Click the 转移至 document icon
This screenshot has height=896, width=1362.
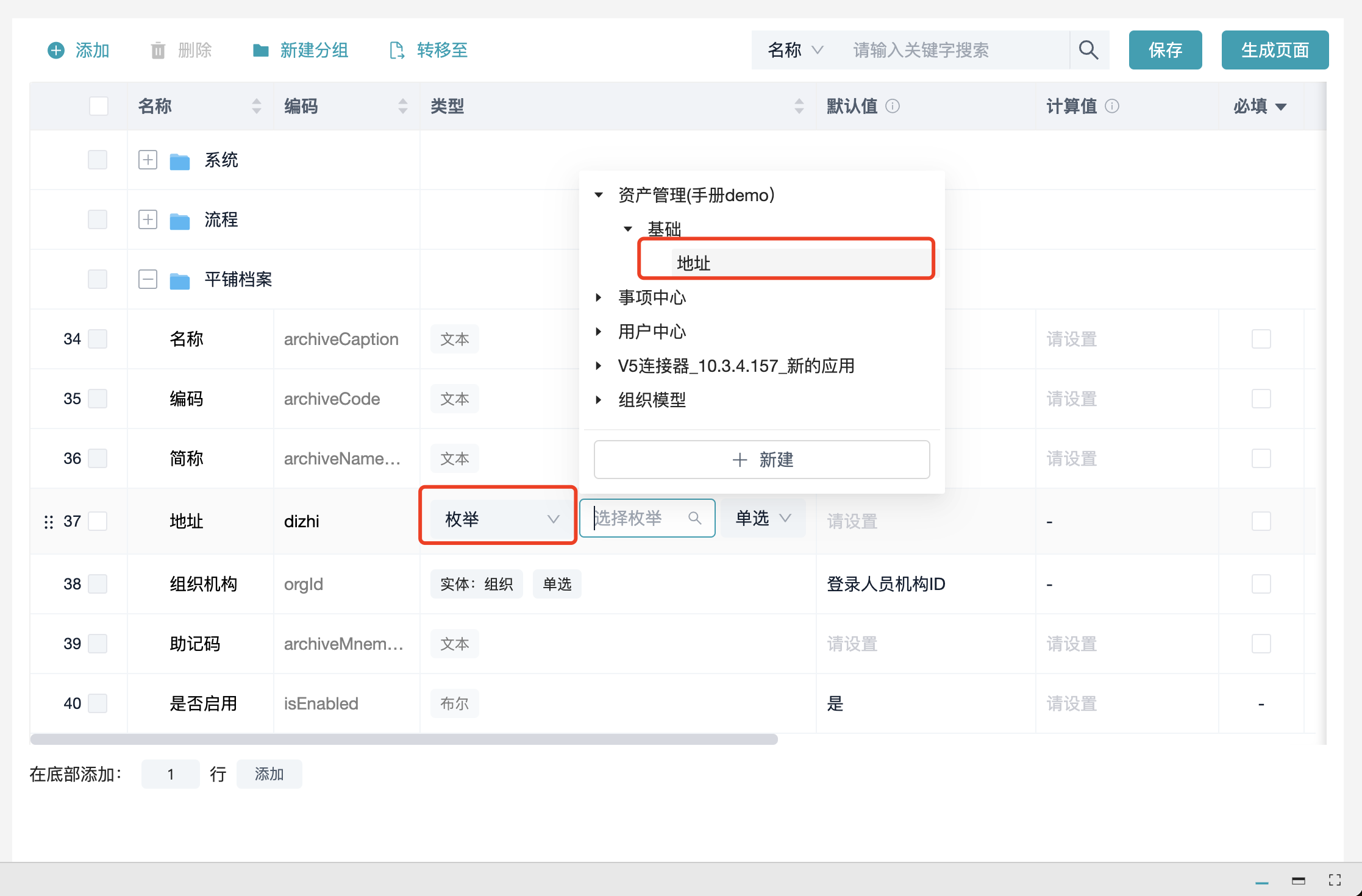pos(397,50)
